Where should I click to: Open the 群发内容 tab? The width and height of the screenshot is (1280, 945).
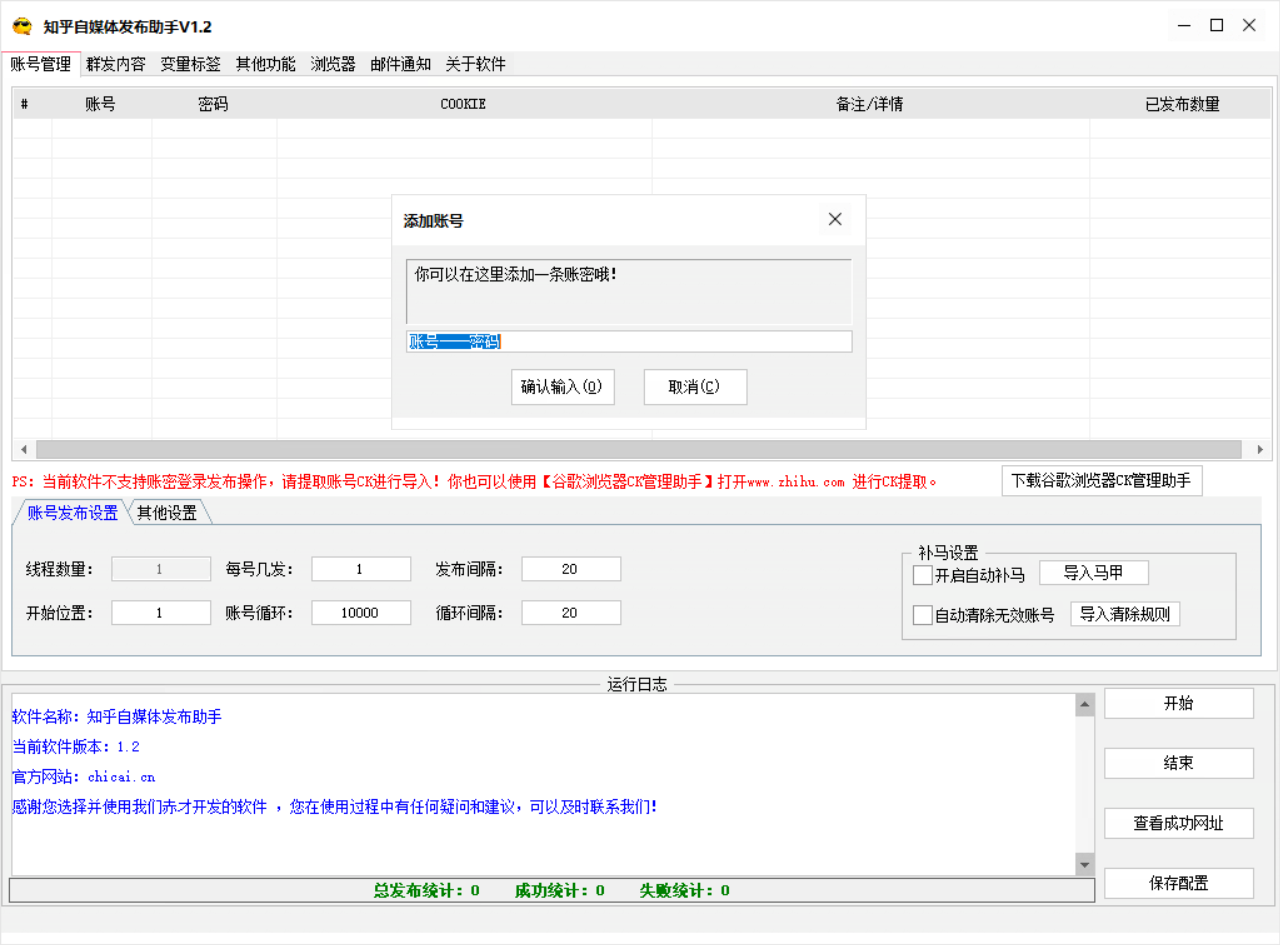click(x=116, y=64)
